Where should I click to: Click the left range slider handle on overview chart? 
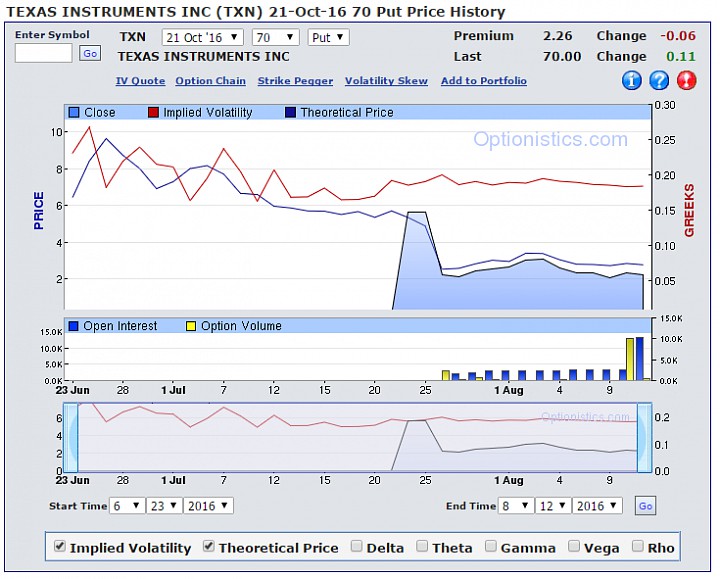click(70, 438)
